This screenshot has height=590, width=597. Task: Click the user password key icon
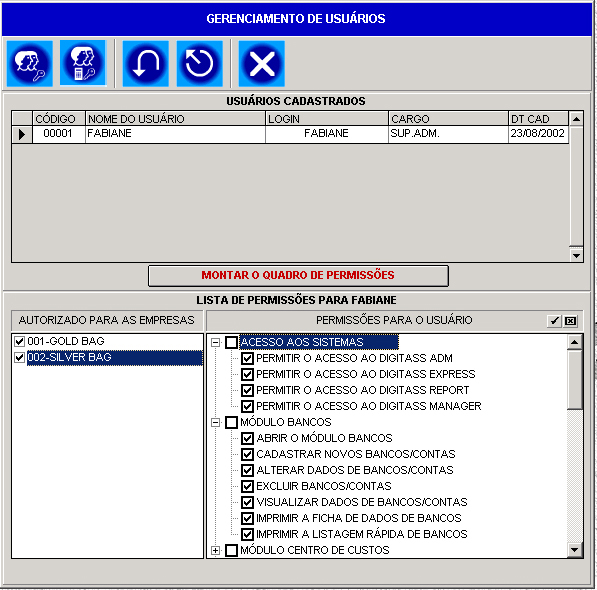(x=30, y=64)
